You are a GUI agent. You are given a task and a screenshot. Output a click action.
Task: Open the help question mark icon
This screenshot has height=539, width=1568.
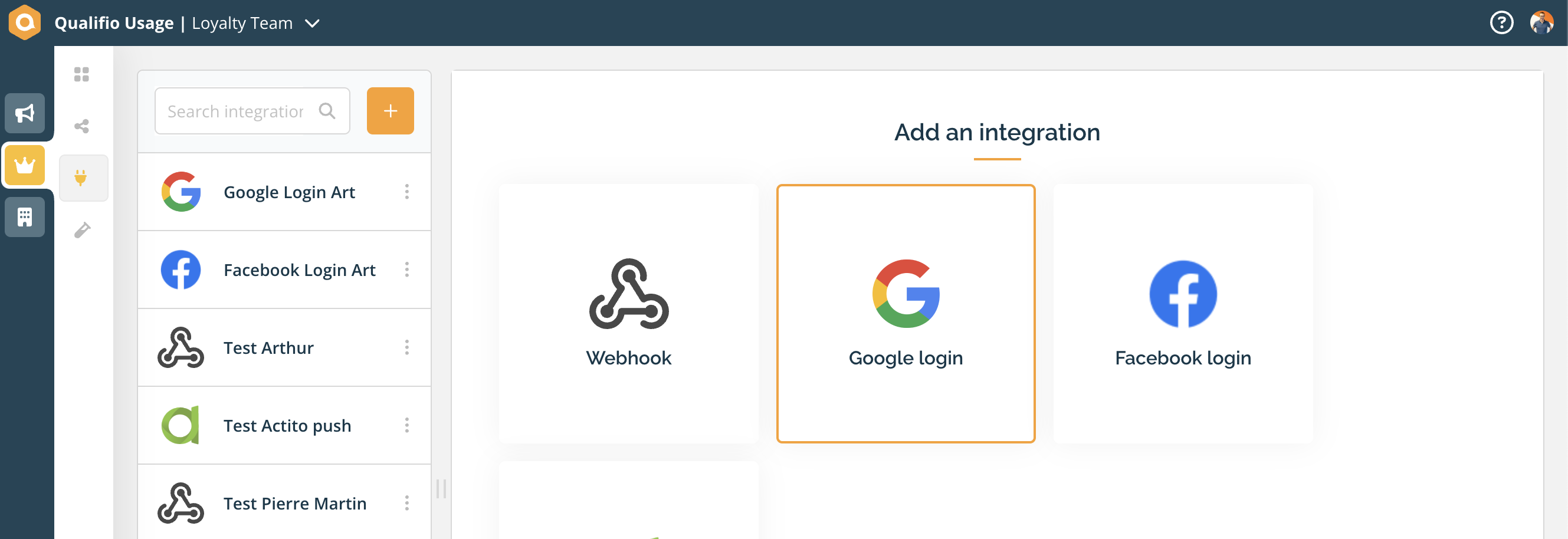tap(1502, 23)
